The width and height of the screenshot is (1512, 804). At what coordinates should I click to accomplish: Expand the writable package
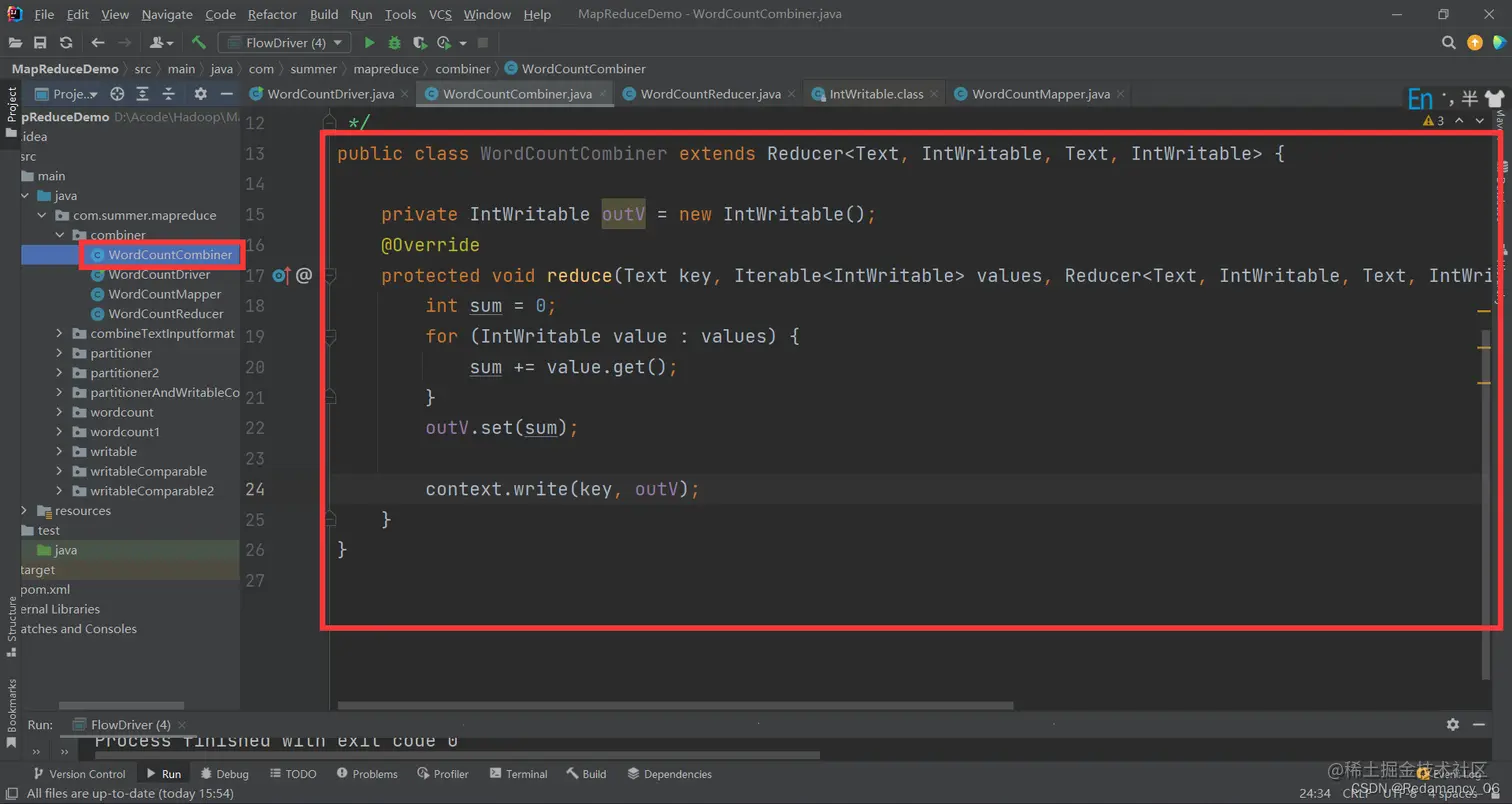click(x=59, y=451)
